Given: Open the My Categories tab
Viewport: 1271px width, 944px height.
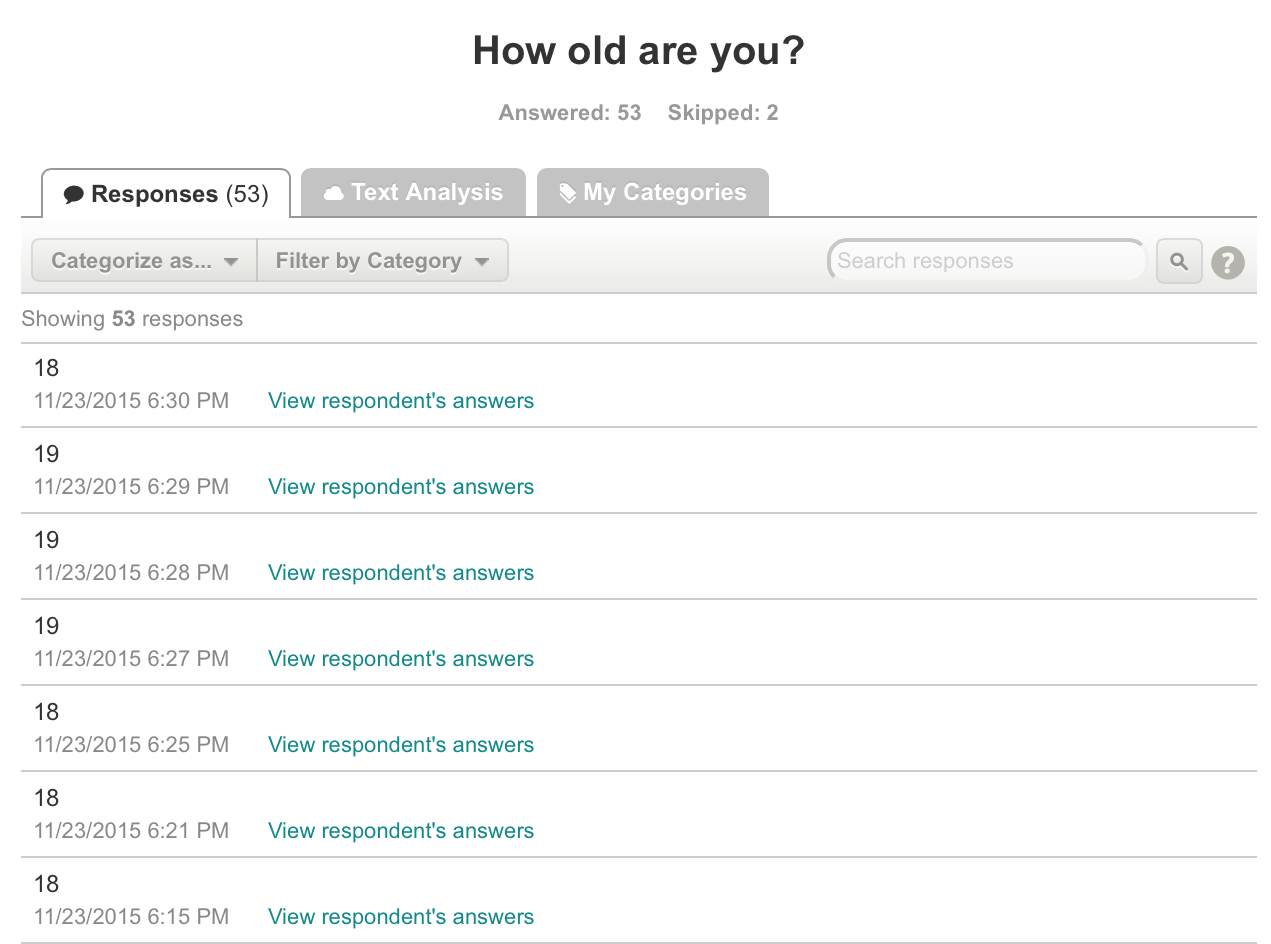Looking at the screenshot, I should coord(652,193).
